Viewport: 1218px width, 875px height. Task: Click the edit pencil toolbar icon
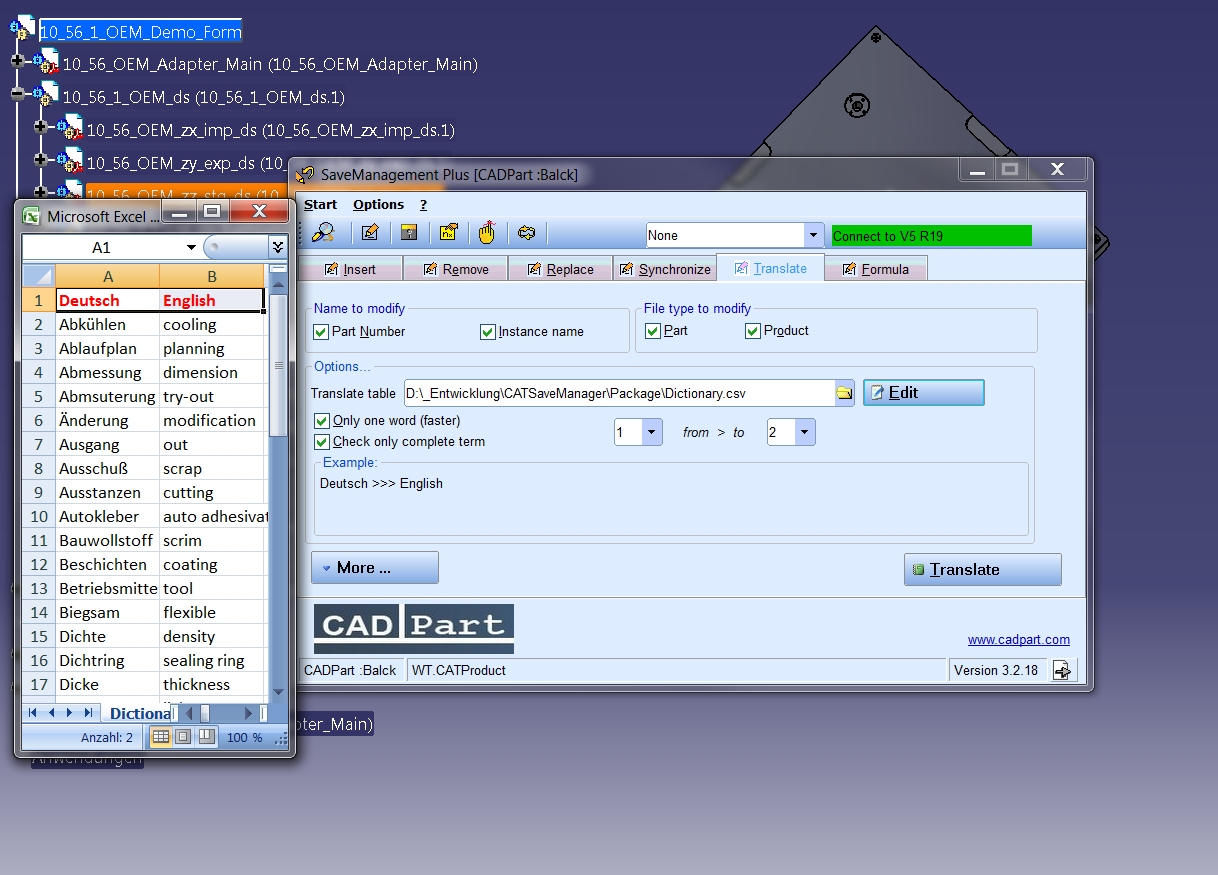(370, 234)
